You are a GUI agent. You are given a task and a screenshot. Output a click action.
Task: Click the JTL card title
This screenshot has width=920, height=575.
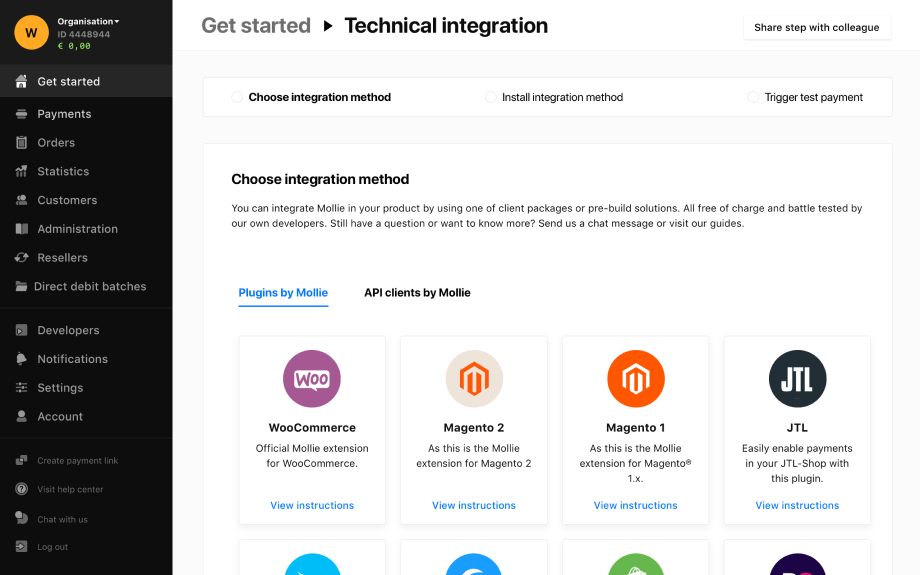797,428
